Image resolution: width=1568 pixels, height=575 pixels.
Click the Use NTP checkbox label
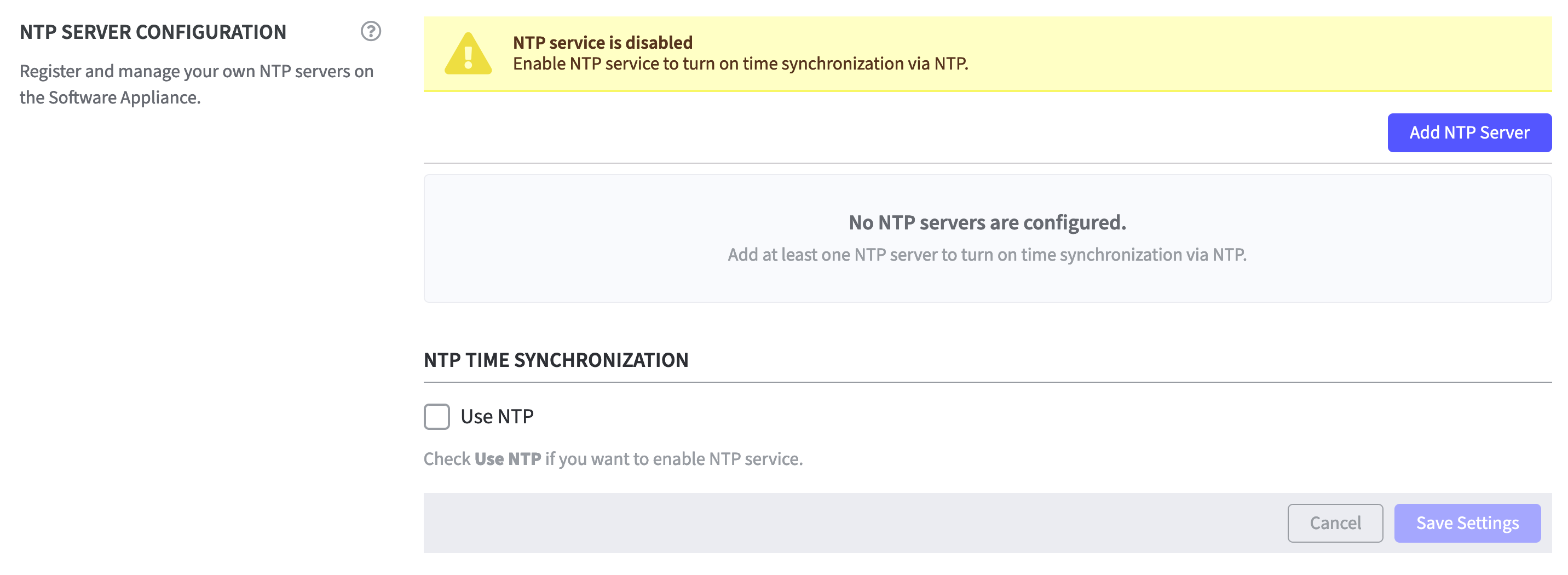point(497,417)
